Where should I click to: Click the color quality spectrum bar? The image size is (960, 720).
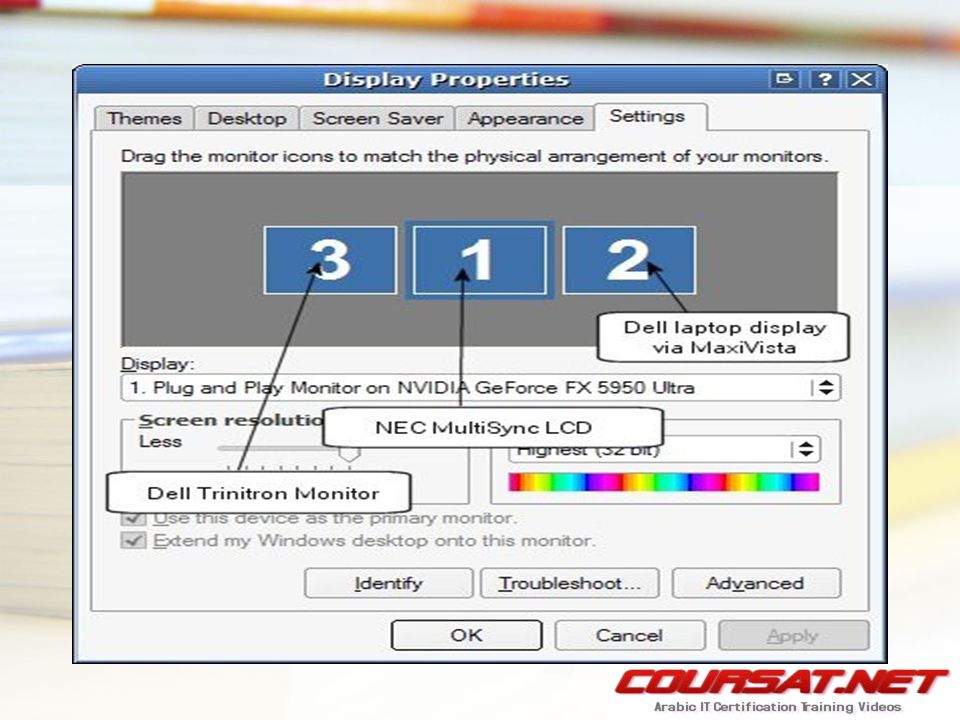(664, 482)
